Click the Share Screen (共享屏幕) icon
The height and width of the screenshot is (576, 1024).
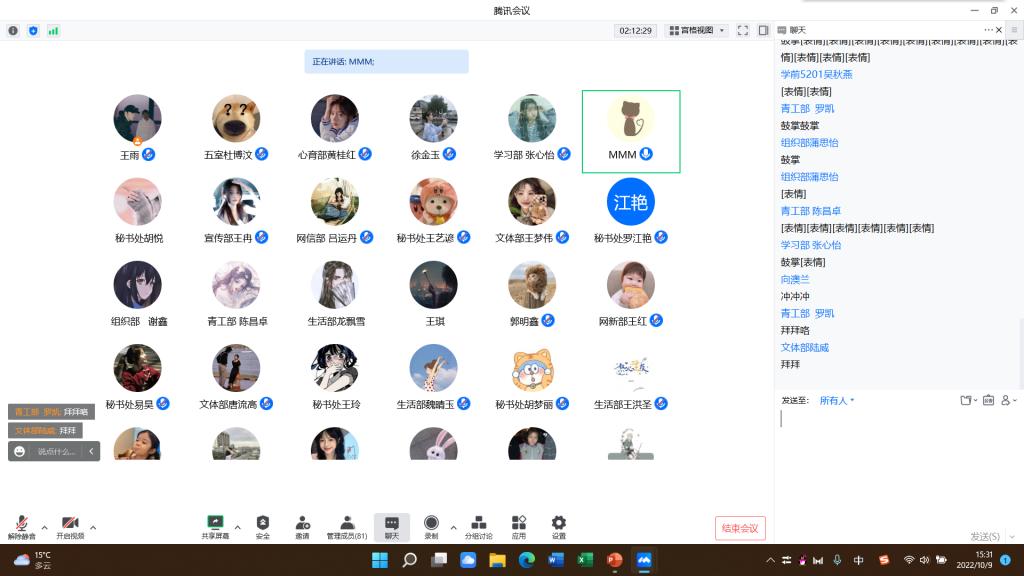(215, 523)
